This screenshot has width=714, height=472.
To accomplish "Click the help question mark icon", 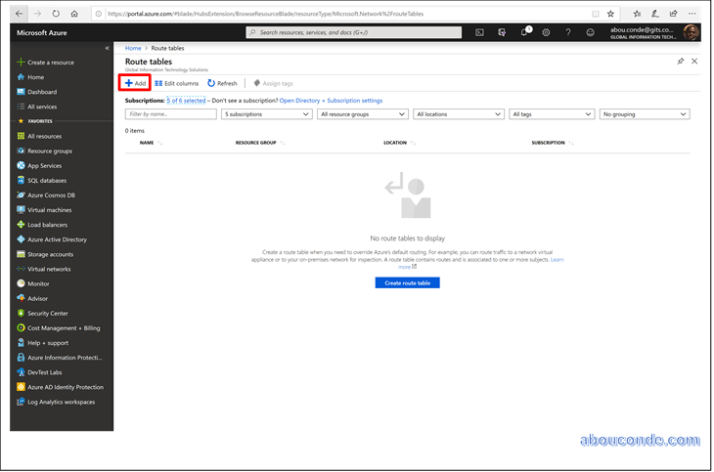I will pos(568,32).
